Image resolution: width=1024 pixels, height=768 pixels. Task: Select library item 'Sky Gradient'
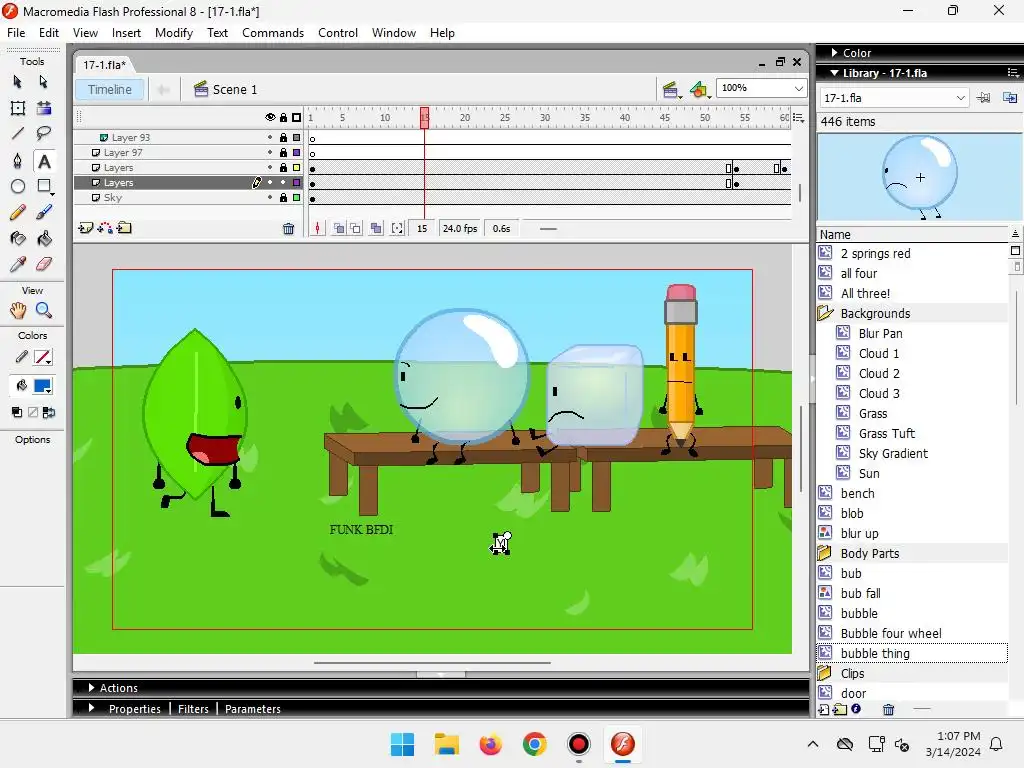893,453
